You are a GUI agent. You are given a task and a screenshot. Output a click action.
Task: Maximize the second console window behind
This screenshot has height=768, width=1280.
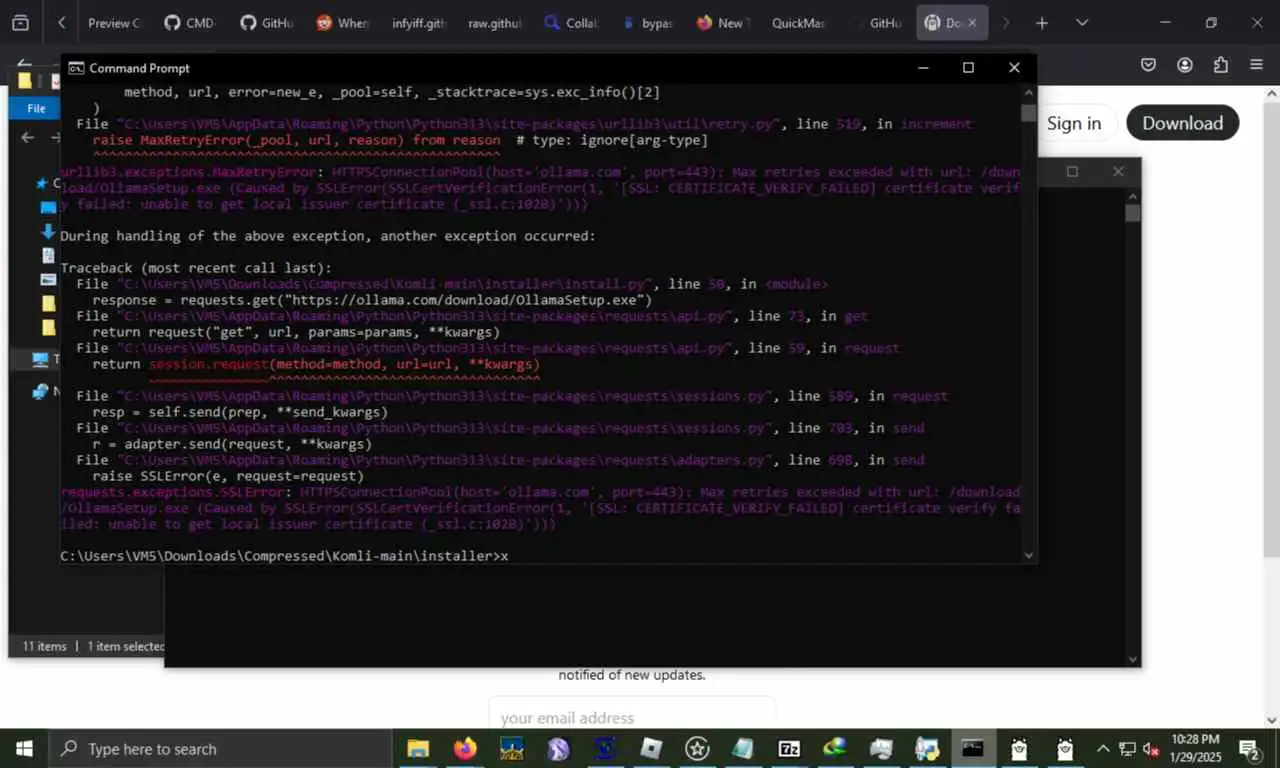(1072, 172)
